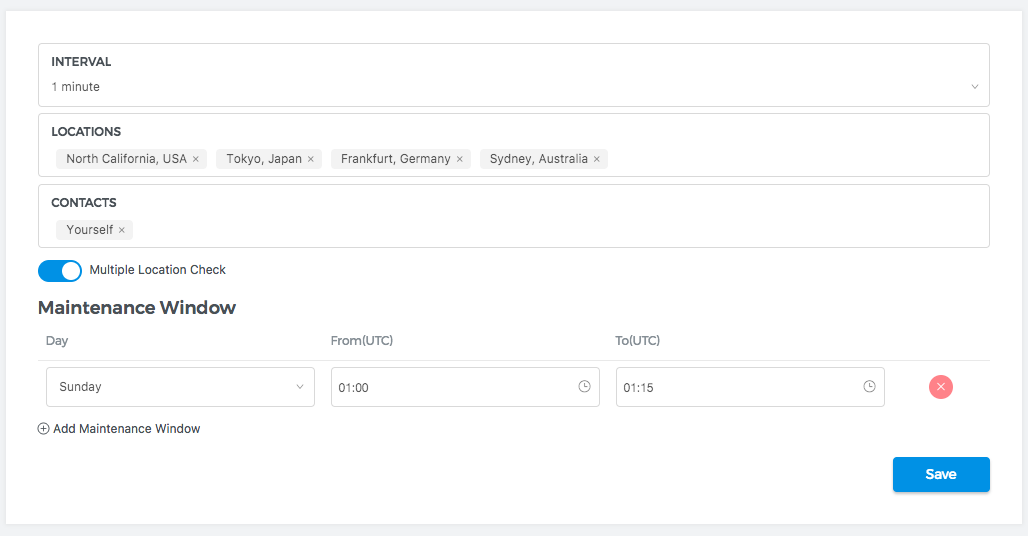
Task: Save the monitoring settings
Action: coord(941,474)
